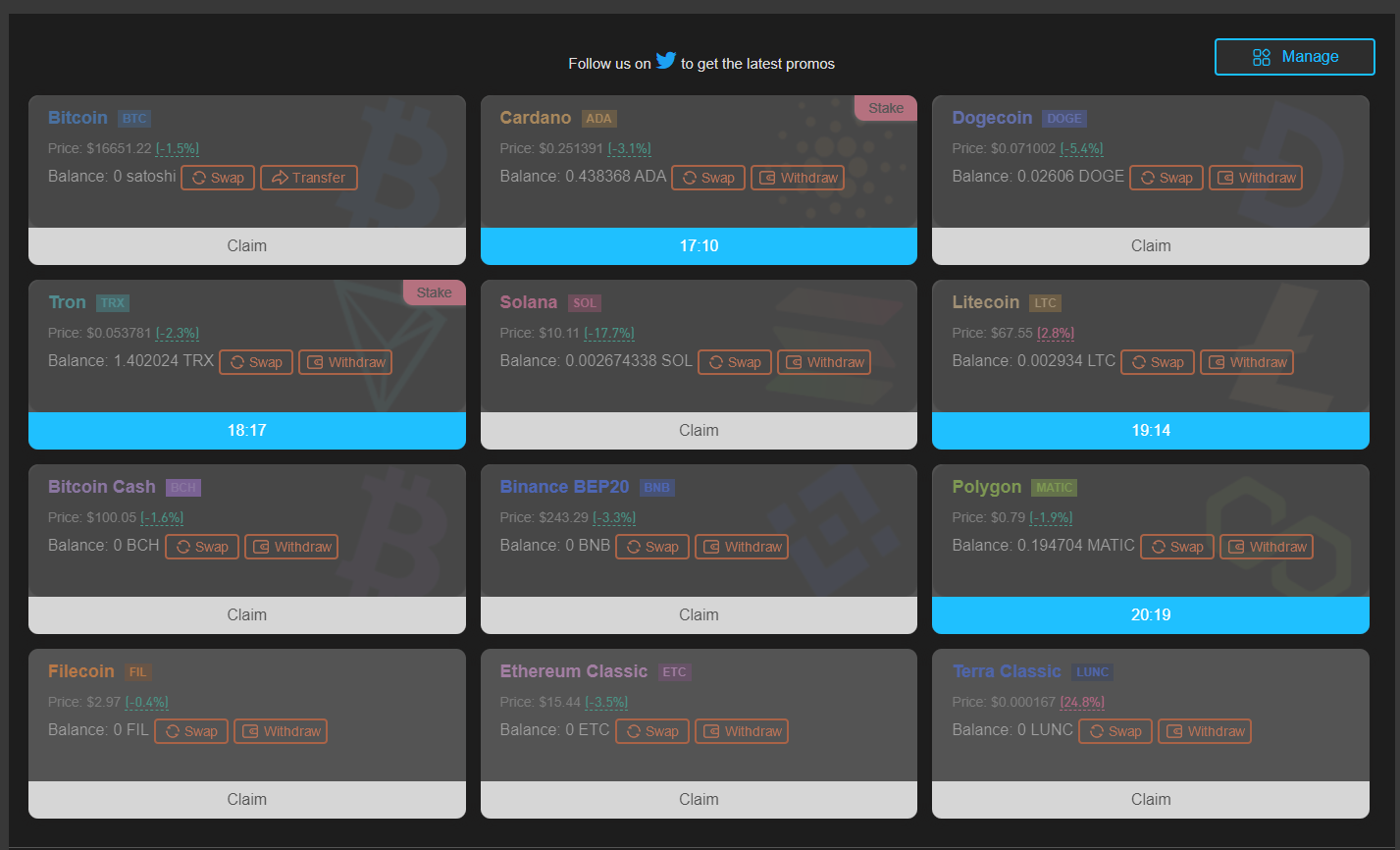The height and width of the screenshot is (850, 1400).
Task: Withdraw Litecoin balance
Action: click(x=1247, y=362)
